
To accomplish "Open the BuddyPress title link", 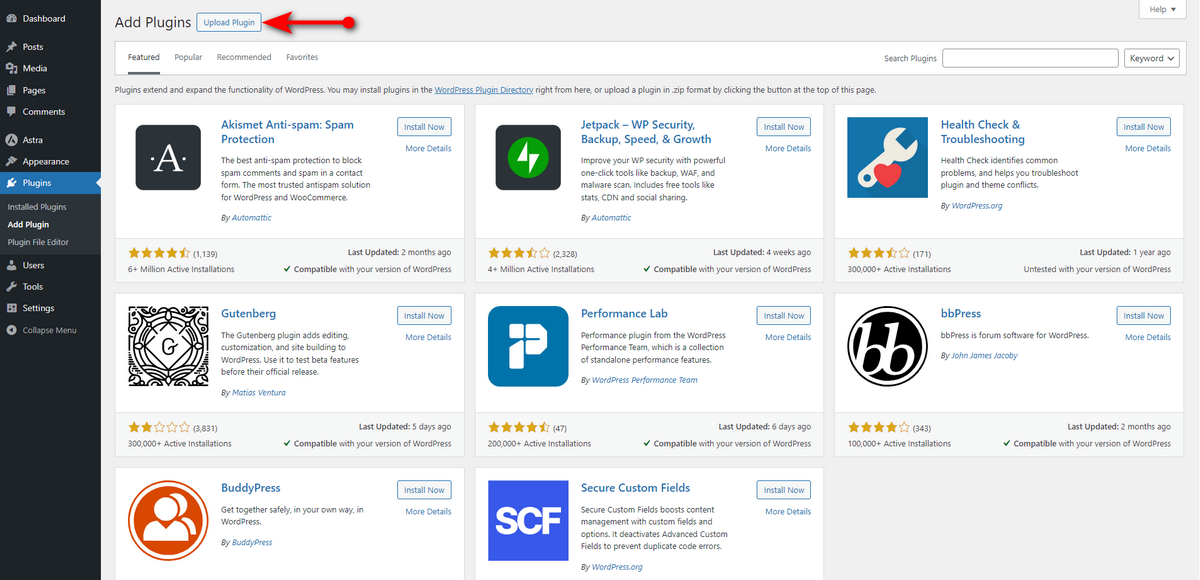I will tap(251, 488).
